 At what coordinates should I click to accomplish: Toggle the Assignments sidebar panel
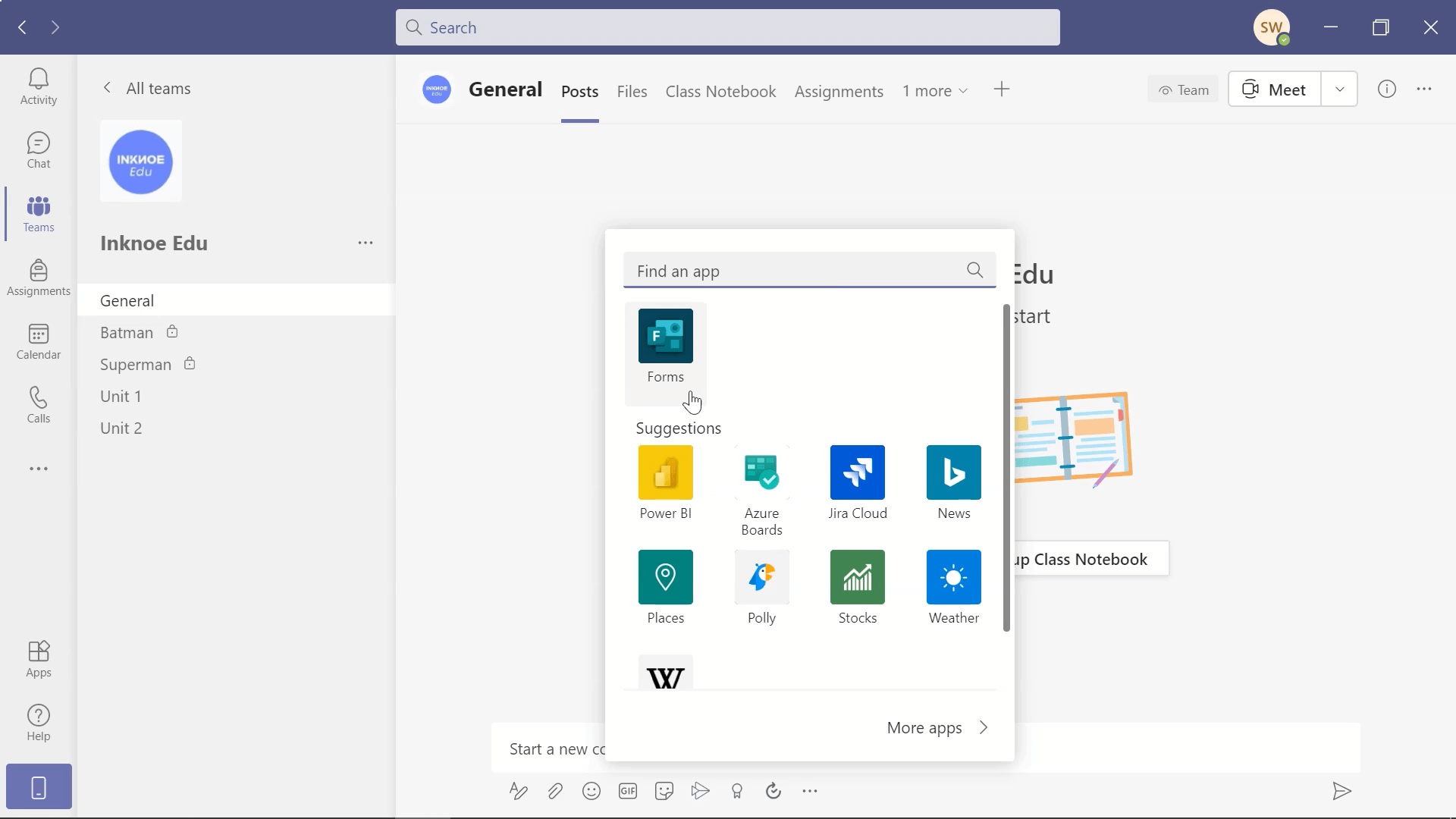click(38, 277)
